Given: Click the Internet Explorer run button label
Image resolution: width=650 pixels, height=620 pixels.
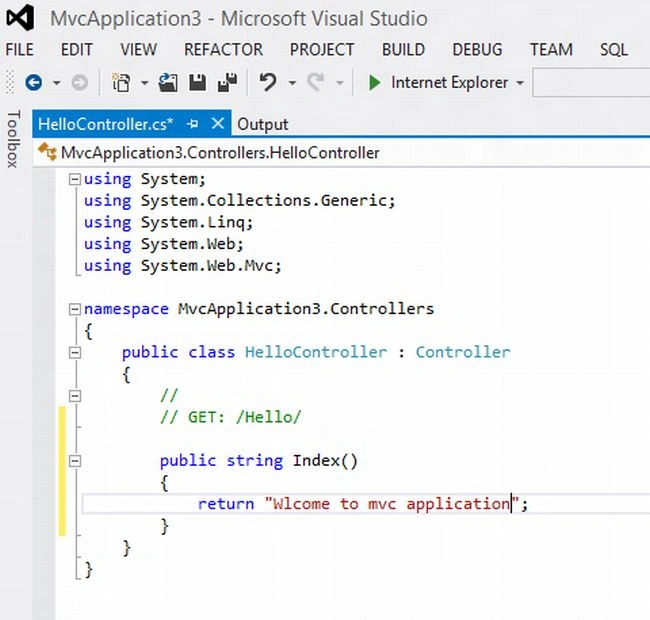Looking at the screenshot, I should point(449,82).
